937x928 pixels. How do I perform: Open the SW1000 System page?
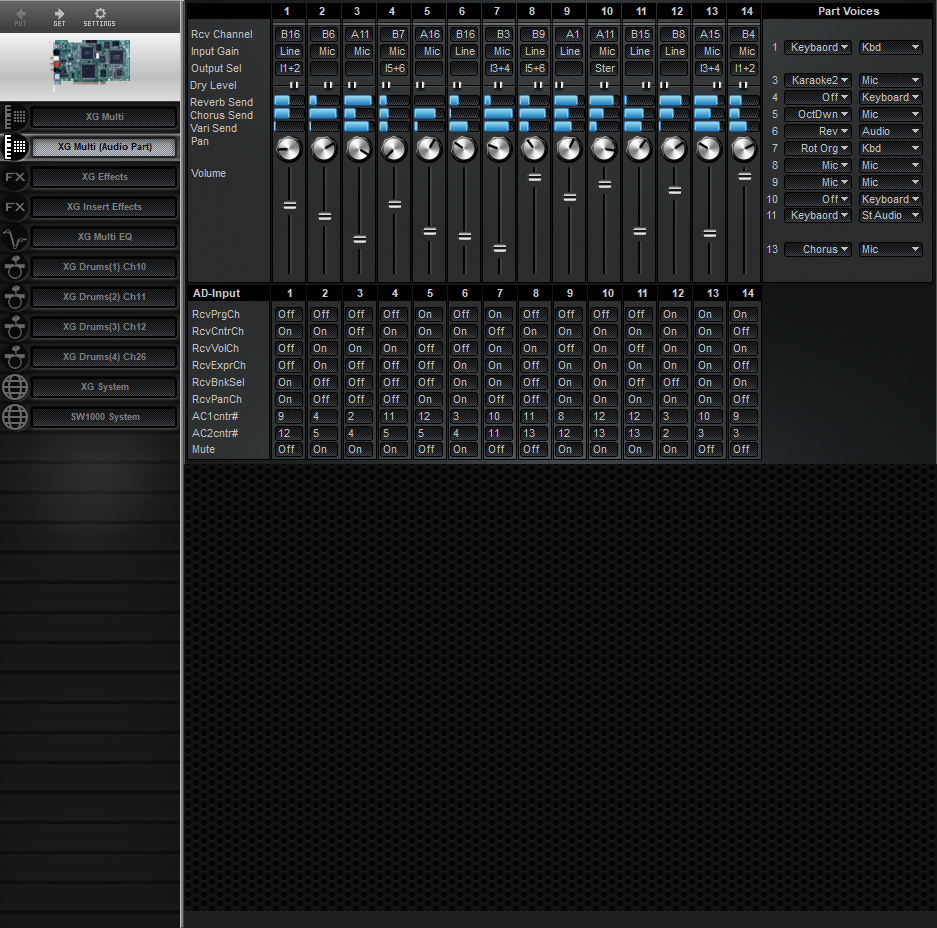105,416
